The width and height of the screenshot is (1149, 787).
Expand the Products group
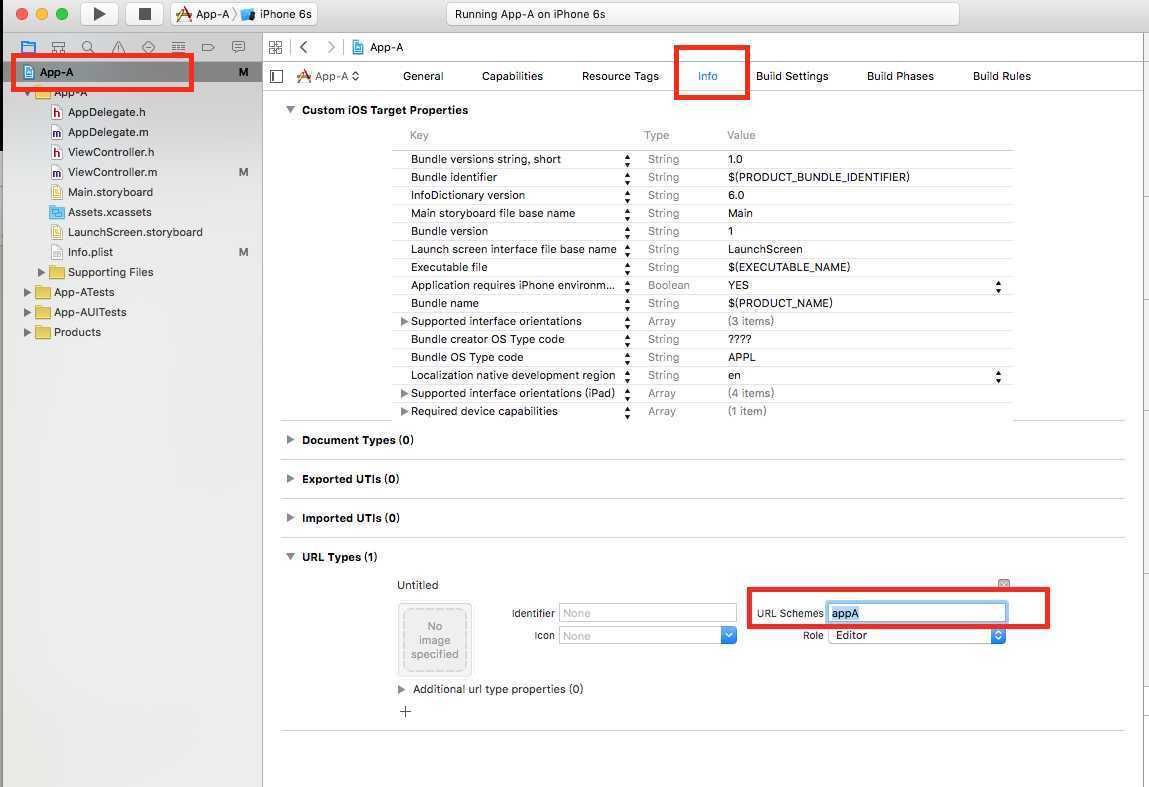(x=27, y=332)
